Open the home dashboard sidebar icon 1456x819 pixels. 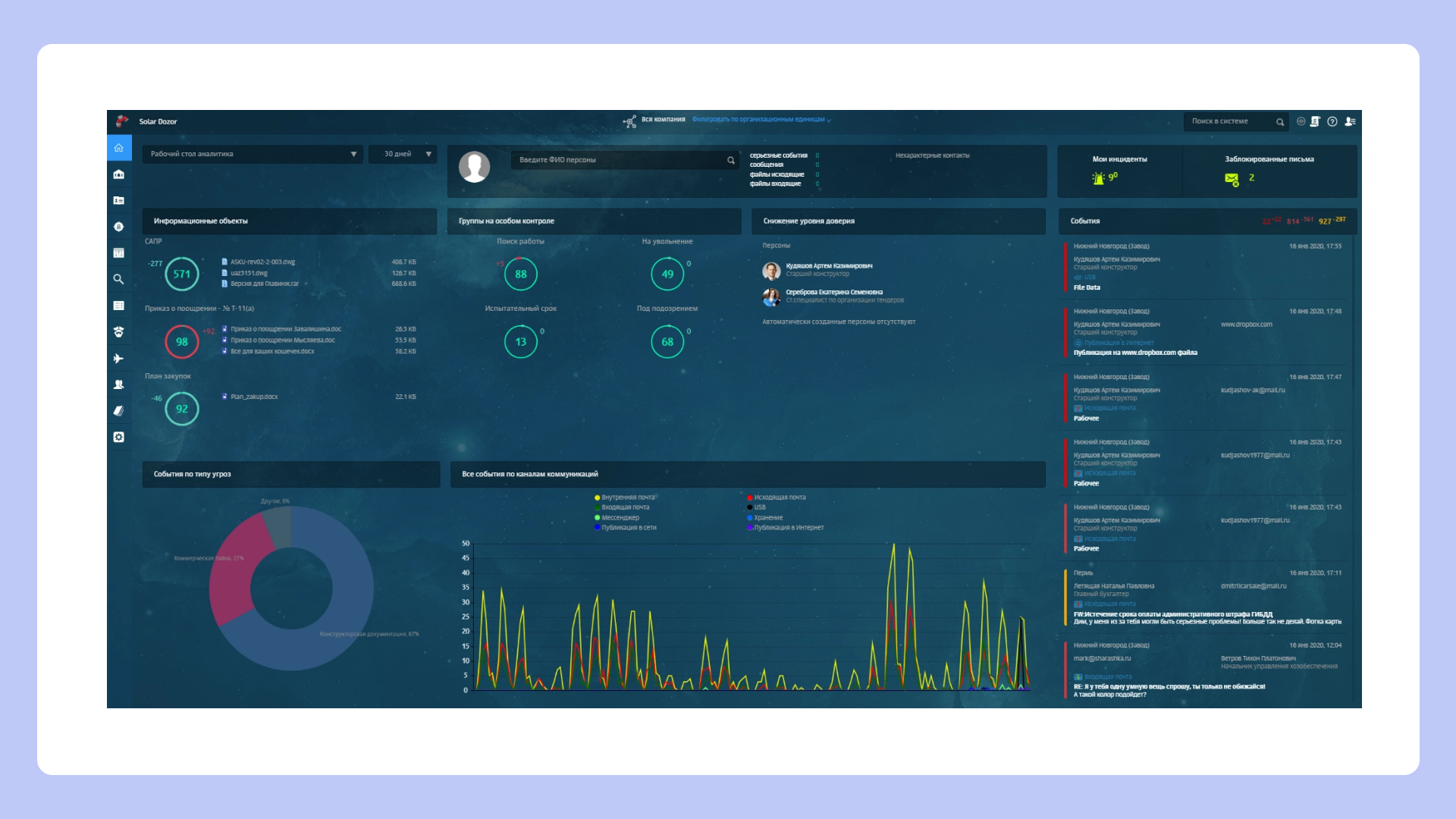click(x=119, y=149)
